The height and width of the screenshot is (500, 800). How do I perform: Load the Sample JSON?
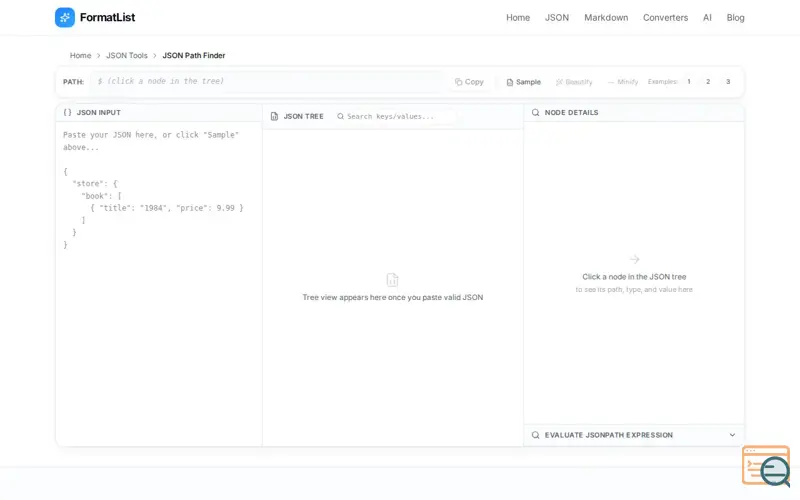click(523, 82)
